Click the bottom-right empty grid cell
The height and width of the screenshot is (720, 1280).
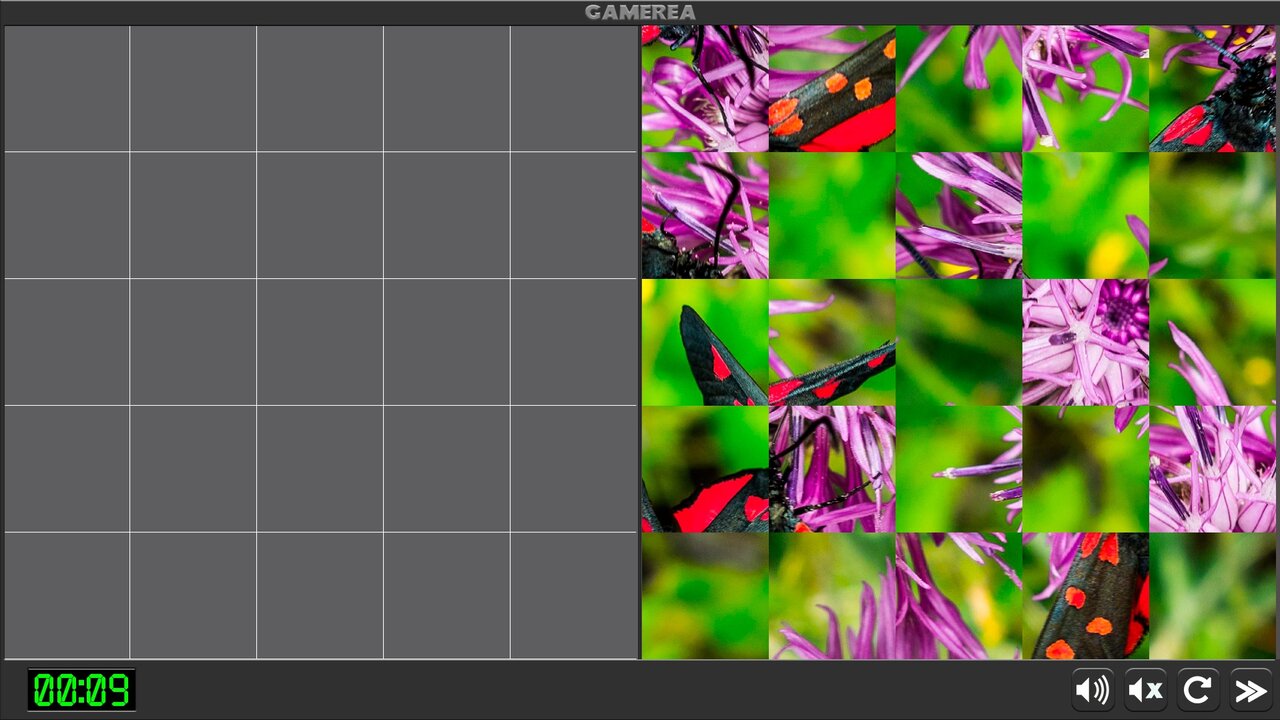pyautogui.click(x=574, y=595)
